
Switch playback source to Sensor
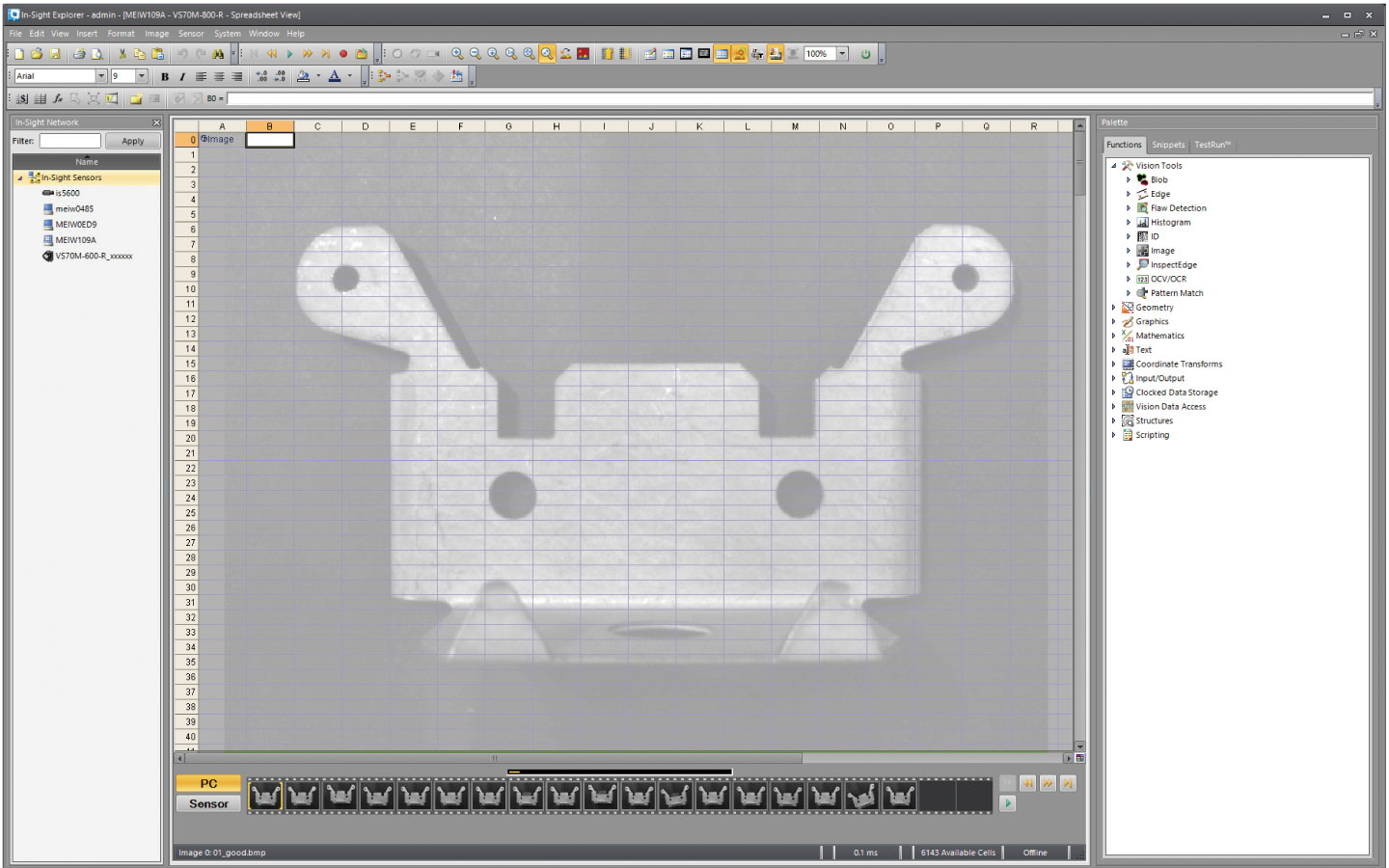click(208, 803)
